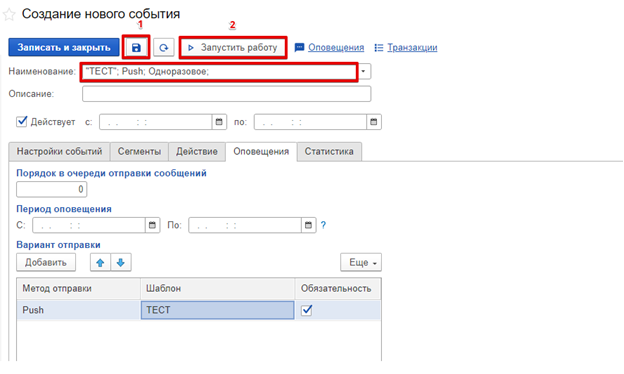
Task: Move the send method row up
Action: (x=100, y=263)
